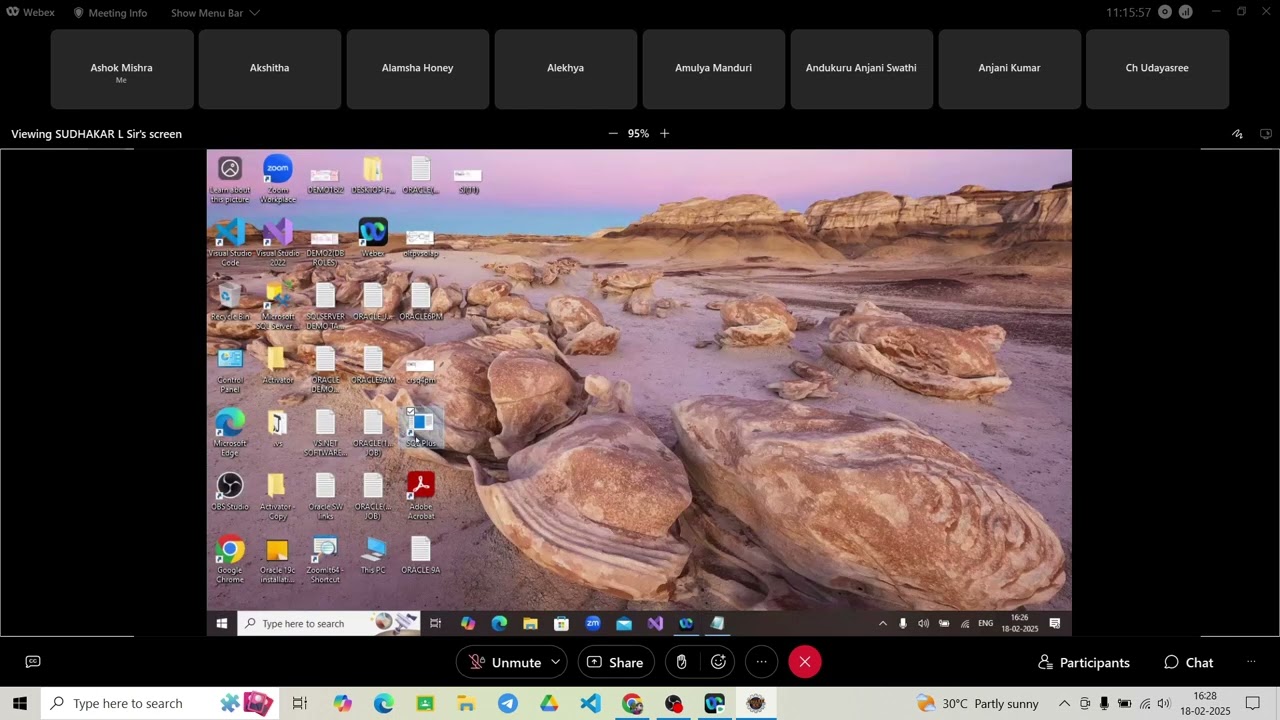The image size is (1280, 720).
Task: Toggle the Participants panel
Action: point(1084,662)
